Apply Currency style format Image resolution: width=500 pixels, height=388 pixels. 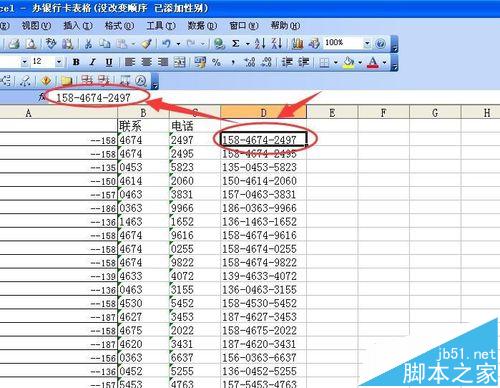pos(200,62)
